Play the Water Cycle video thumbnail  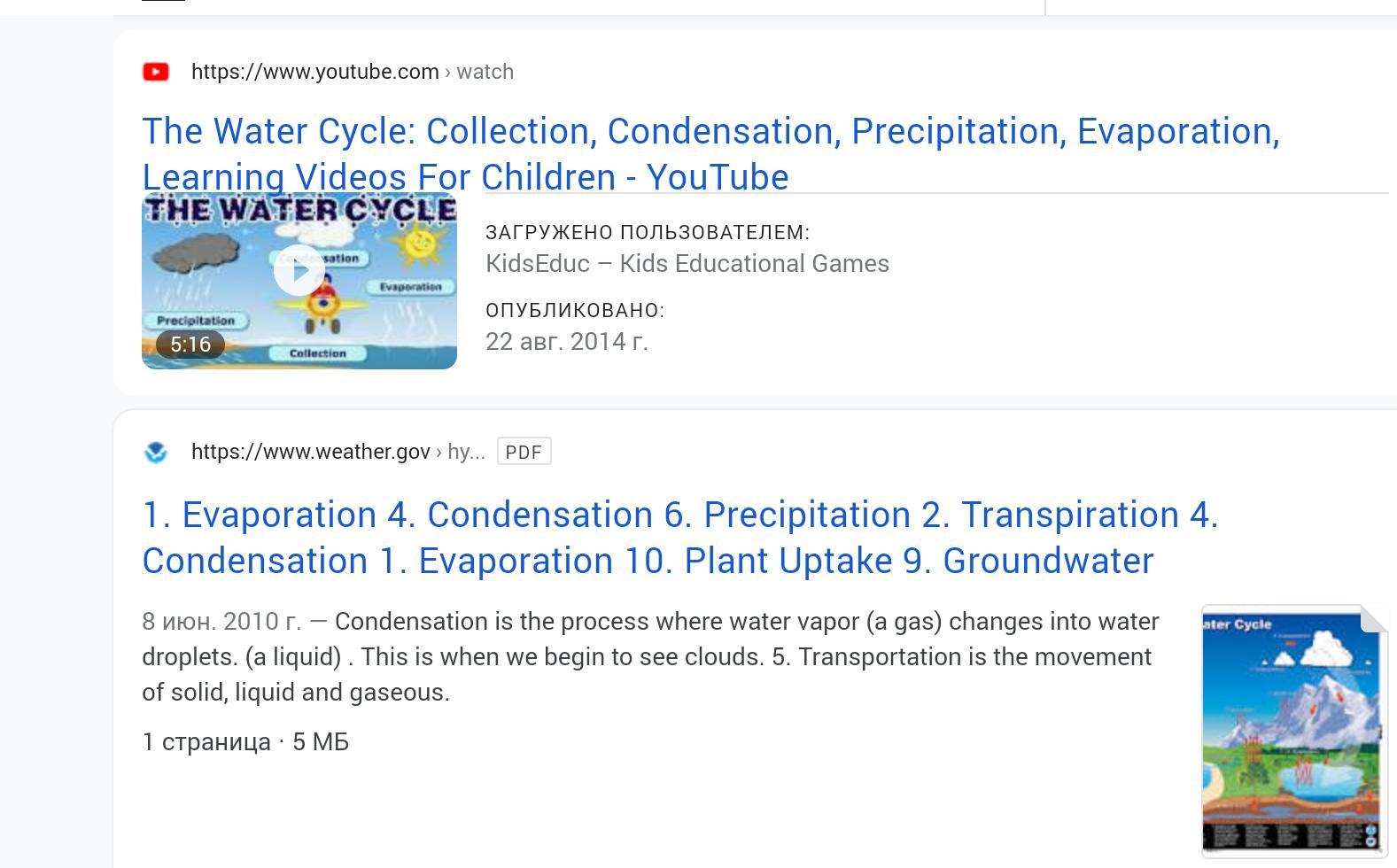coord(299,270)
